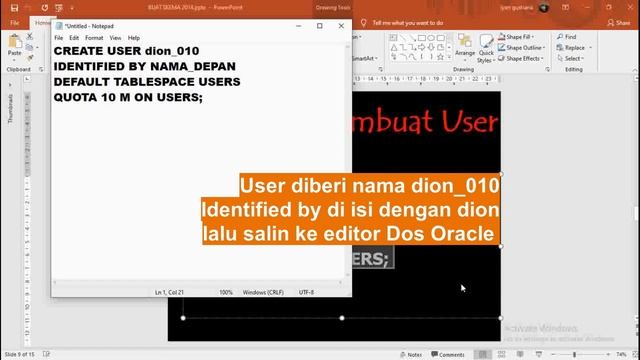The height and width of the screenshot is (360, 640).
Task: Click the 74% zoom level
Action: [621, 355]
